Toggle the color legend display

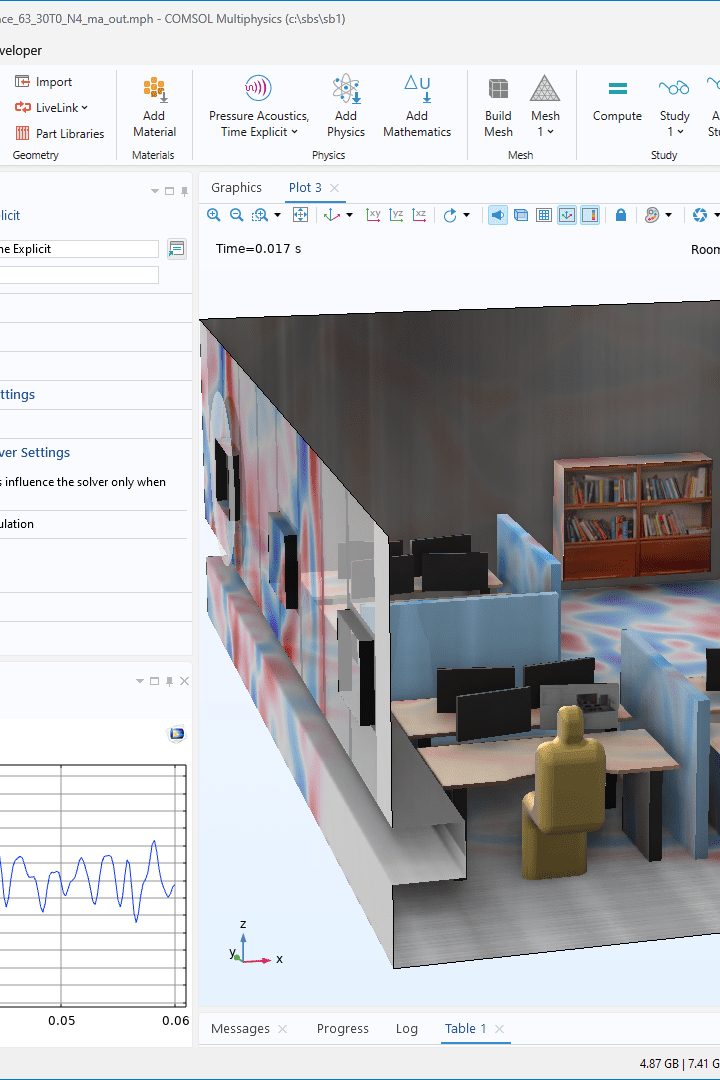590,215
